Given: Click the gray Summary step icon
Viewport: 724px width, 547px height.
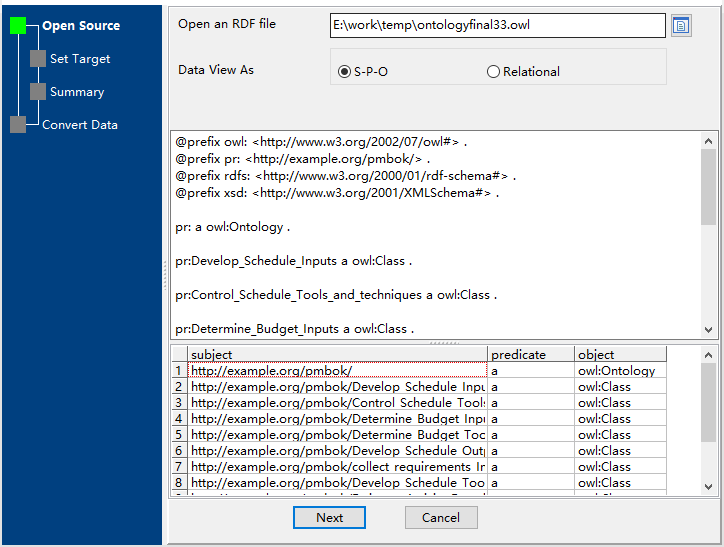Looking at the screenshot, I should click(x=38, y=92).
